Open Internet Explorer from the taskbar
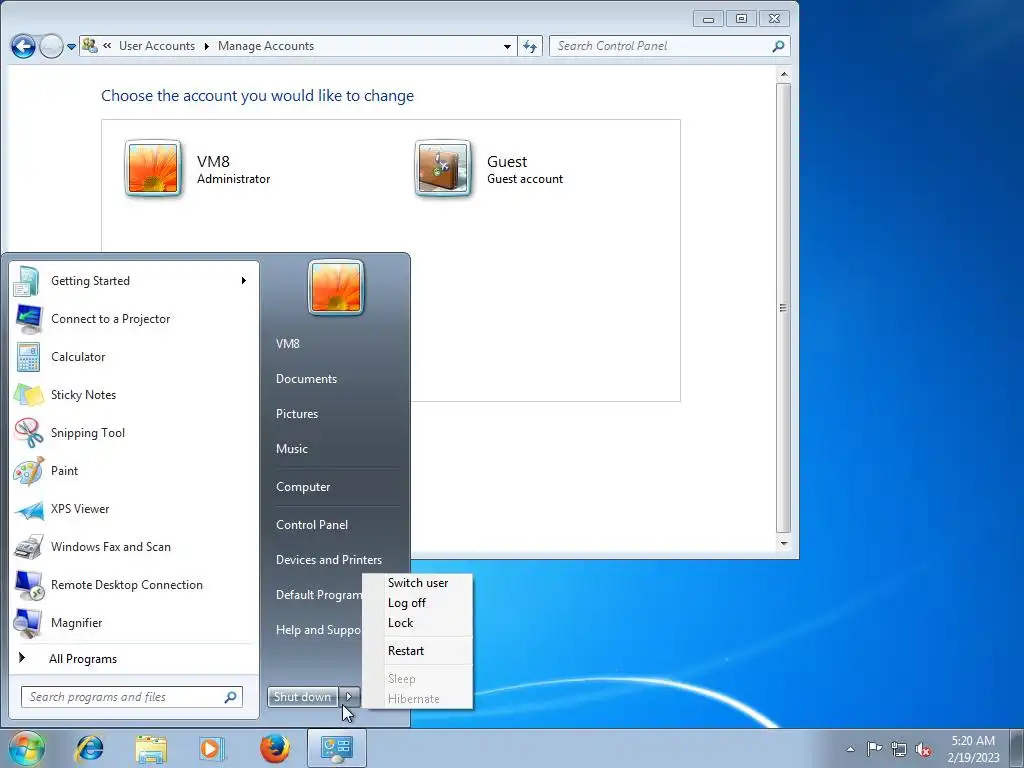This screenshot has width=1024, height=768. coord(89,748)
